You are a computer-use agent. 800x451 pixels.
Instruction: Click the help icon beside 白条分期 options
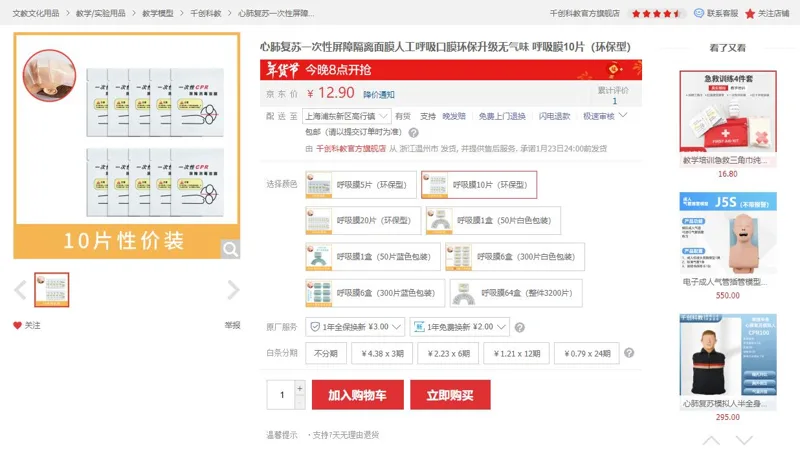tap(629, 353)
